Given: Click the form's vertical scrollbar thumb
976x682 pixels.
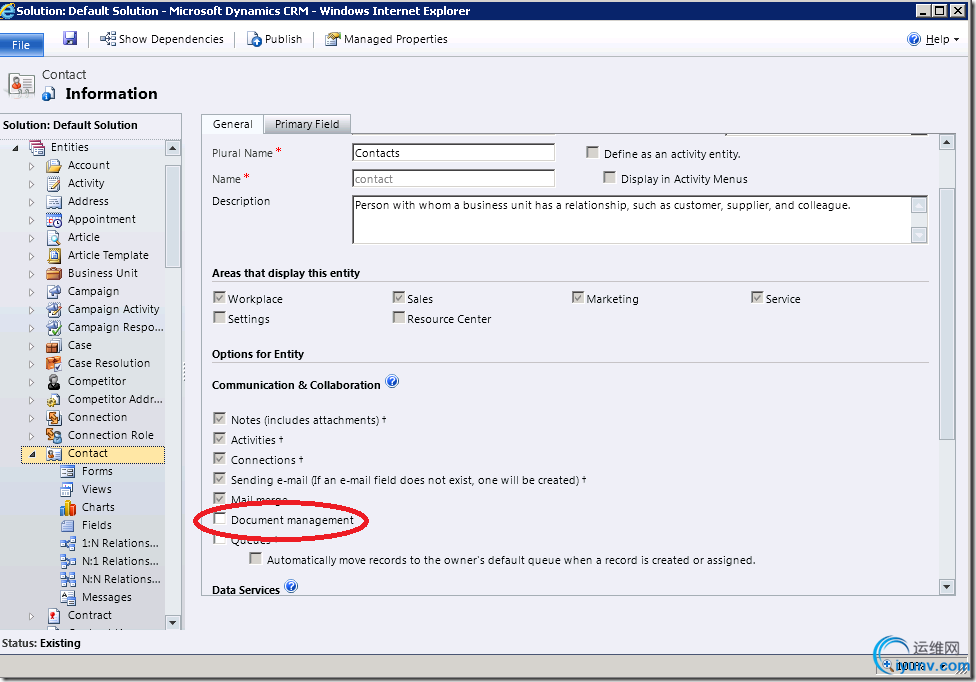Looking at the screenshot, I should pos(947,314).
